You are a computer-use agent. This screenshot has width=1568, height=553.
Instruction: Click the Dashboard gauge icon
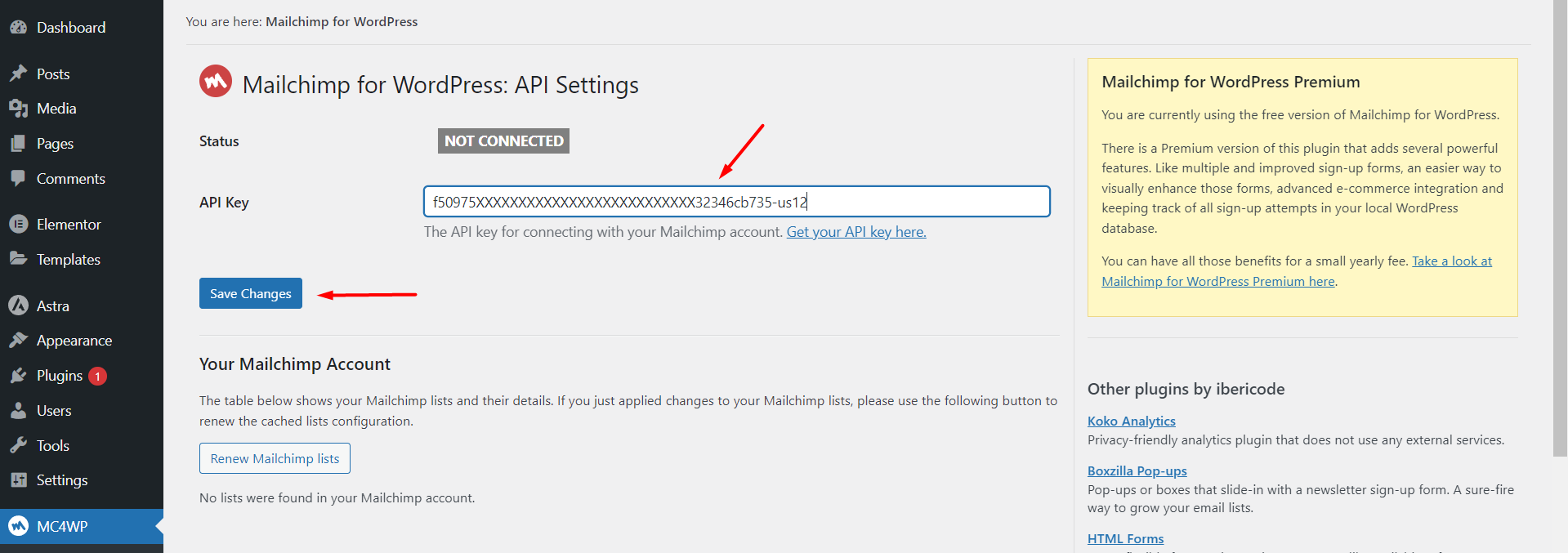18,27
